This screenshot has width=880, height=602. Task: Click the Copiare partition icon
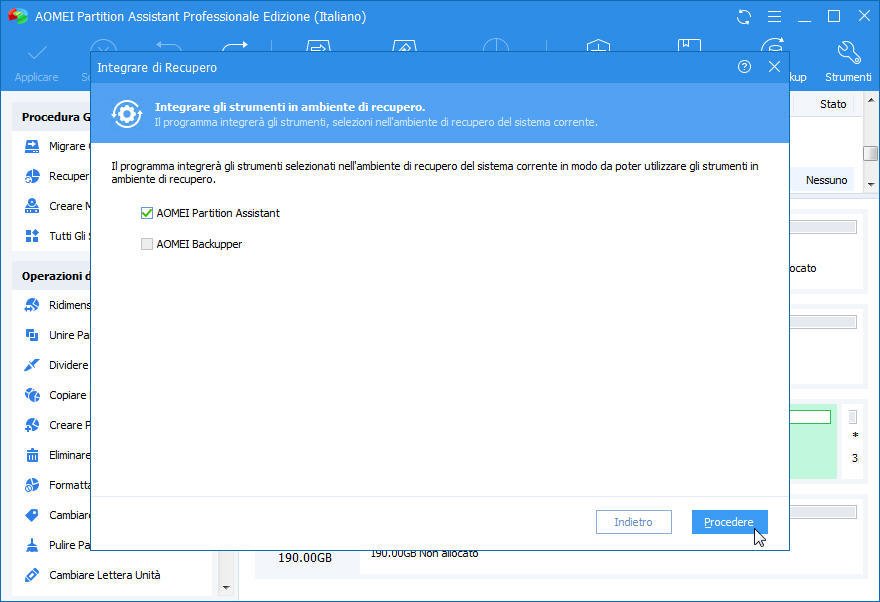(x=32, y=395)
